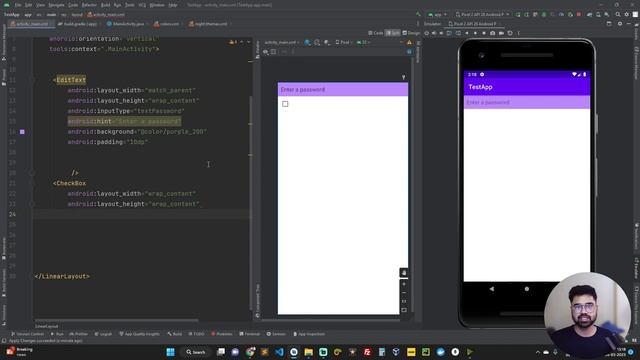Open the Navigate menu
Viewport: 640px width, 360px height.
pyautogui.click(x=56, y=5)
